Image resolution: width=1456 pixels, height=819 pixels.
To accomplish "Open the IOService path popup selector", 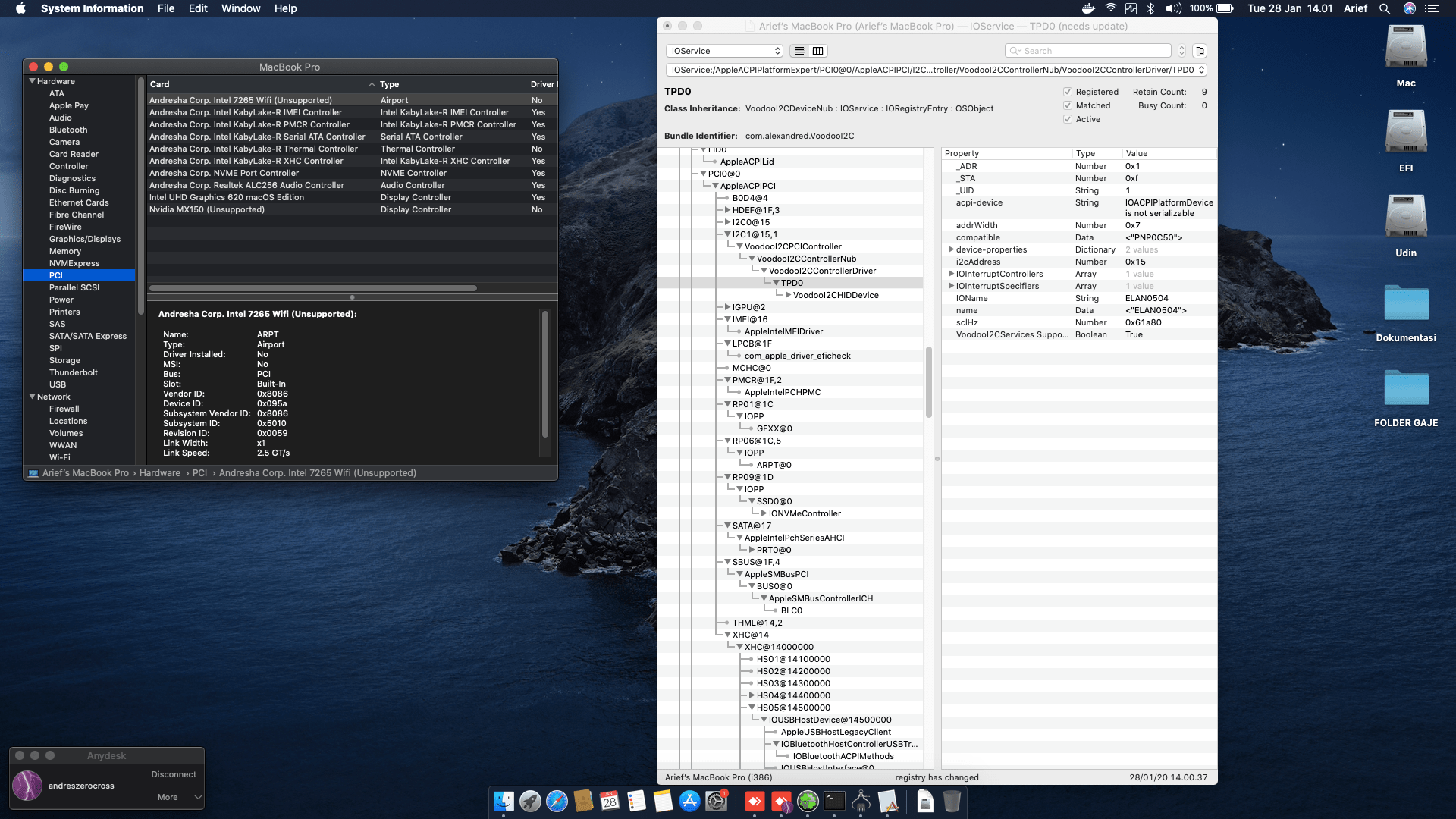I will (x=937, y=70).
